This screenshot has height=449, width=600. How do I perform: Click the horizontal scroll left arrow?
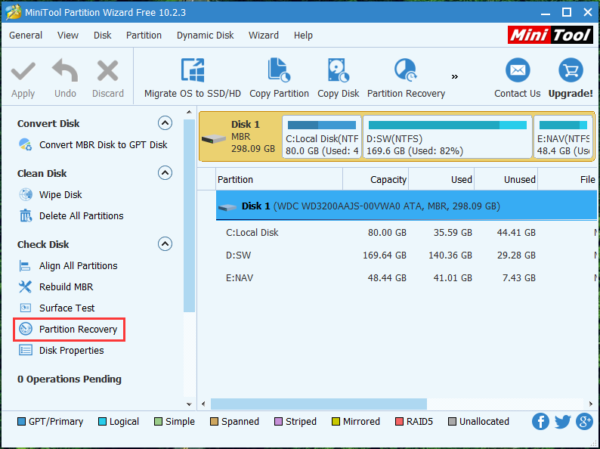coord(204,403)
